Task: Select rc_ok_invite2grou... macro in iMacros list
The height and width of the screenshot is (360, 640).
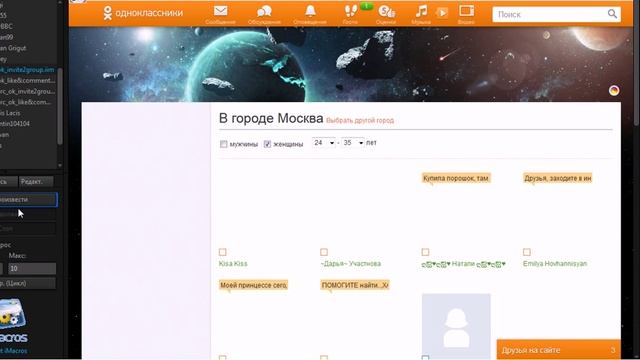Action: click(x=27, y=91)
